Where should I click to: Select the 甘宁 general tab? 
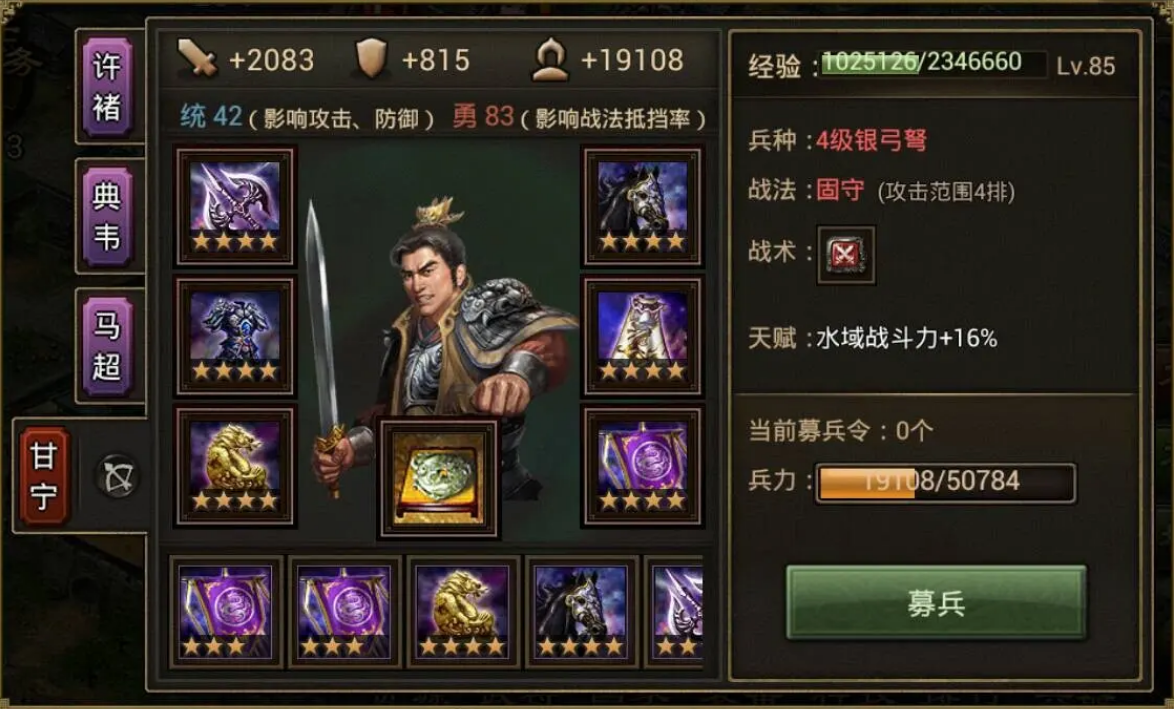tap(44, 475)
